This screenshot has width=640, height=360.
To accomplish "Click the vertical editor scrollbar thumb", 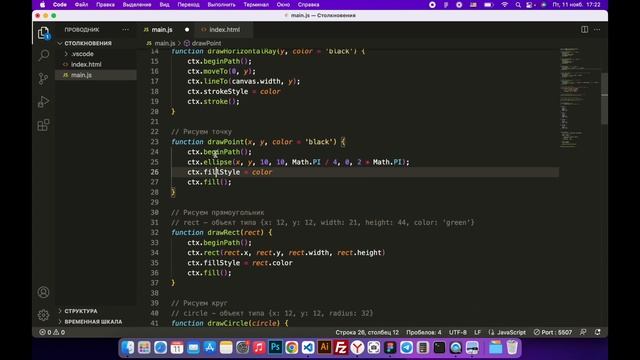I will point(604,98).
